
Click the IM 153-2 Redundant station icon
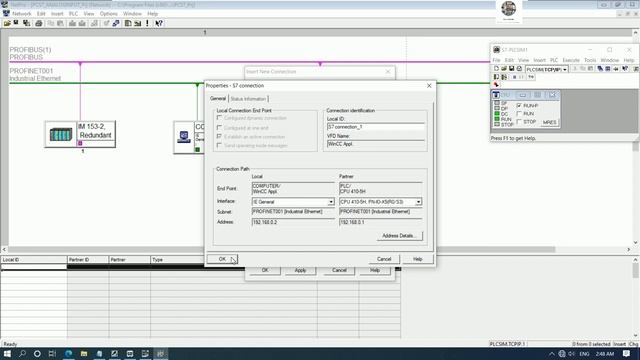[61, 134]
